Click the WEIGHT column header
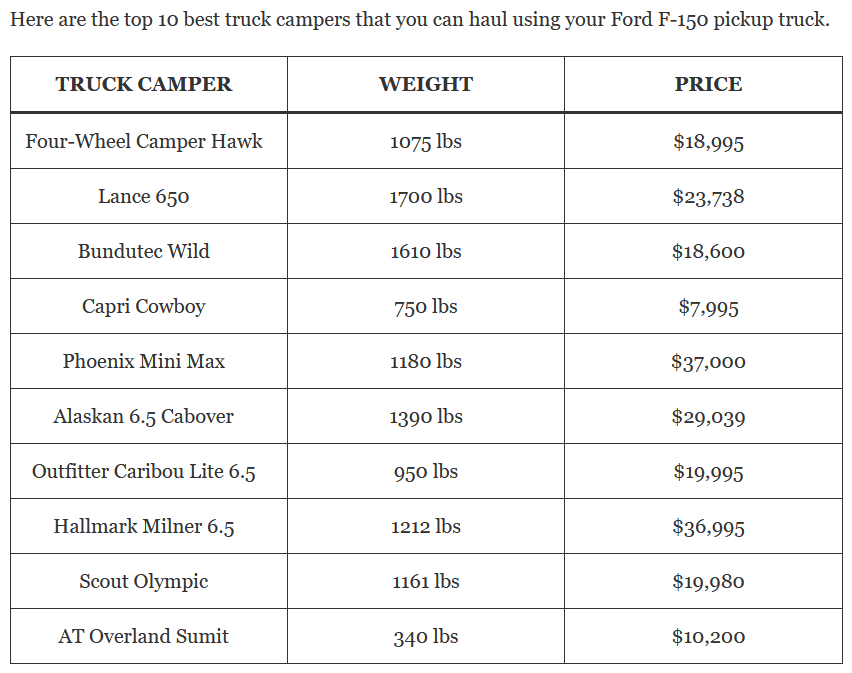Image resolution: width=852 pixels, height=673 pixels. click(x=426, y=85)
